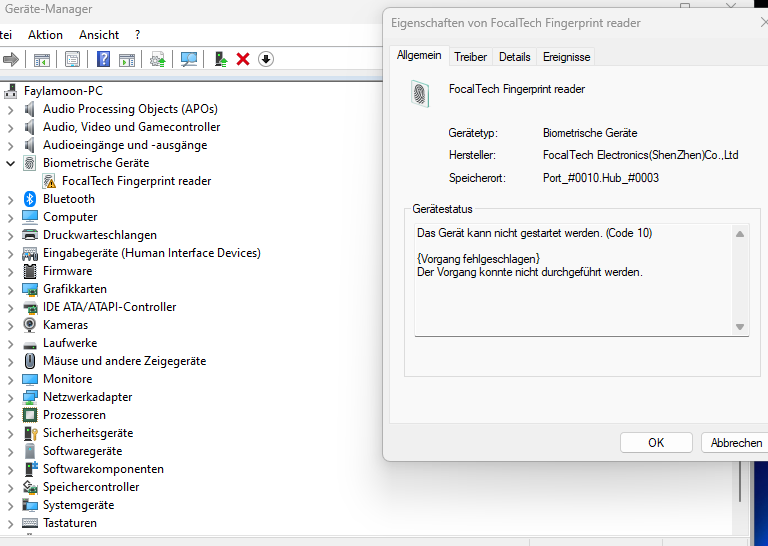Click the 'Biometrische Geräte' device type value
The height and width of the screenshot is (546, 768).
coord(590,133)
